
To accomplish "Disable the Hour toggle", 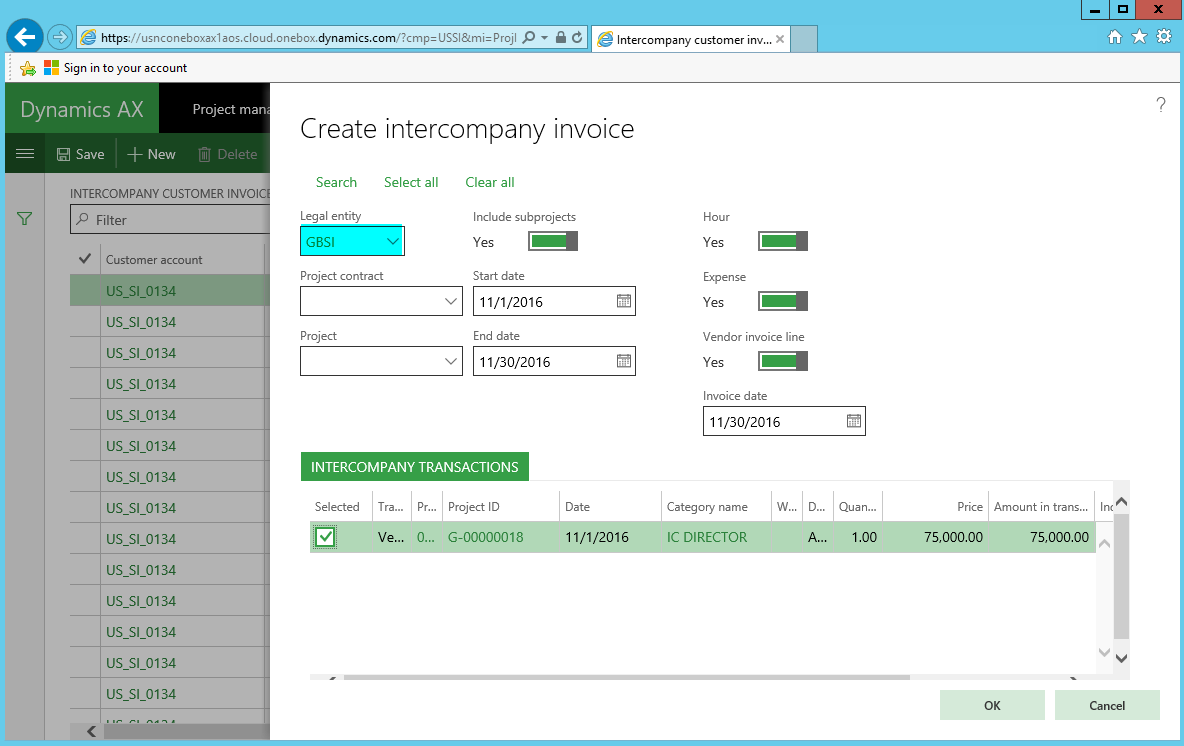I will tap(783, 241).
